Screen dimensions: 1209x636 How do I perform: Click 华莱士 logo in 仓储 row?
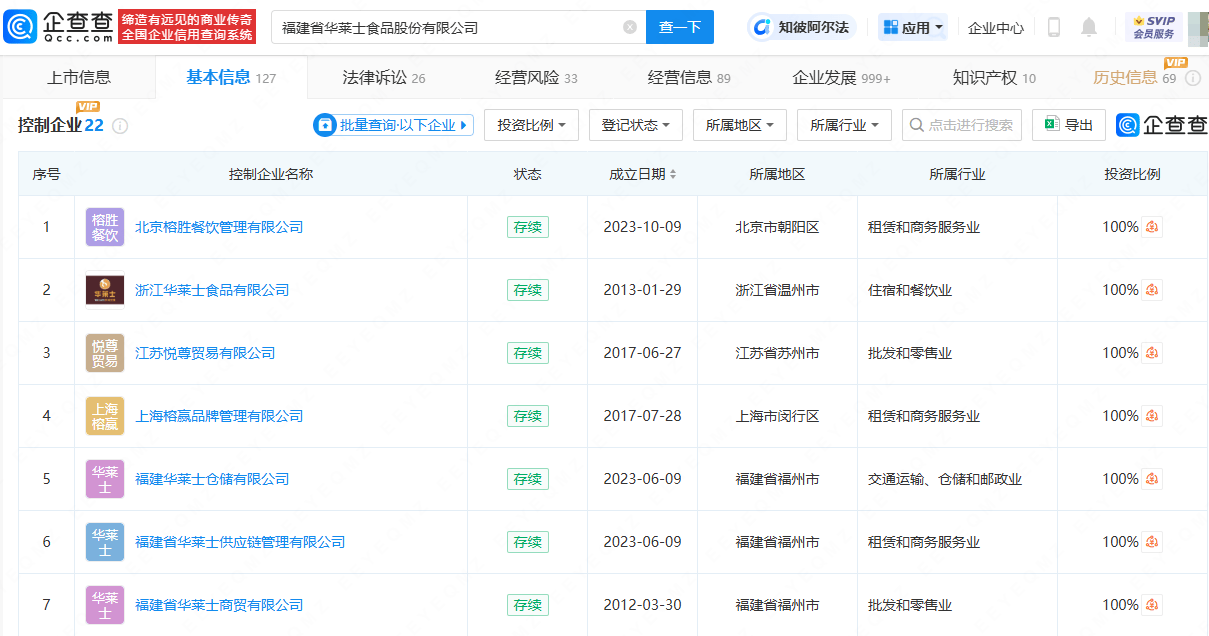[x=105, y=479]
